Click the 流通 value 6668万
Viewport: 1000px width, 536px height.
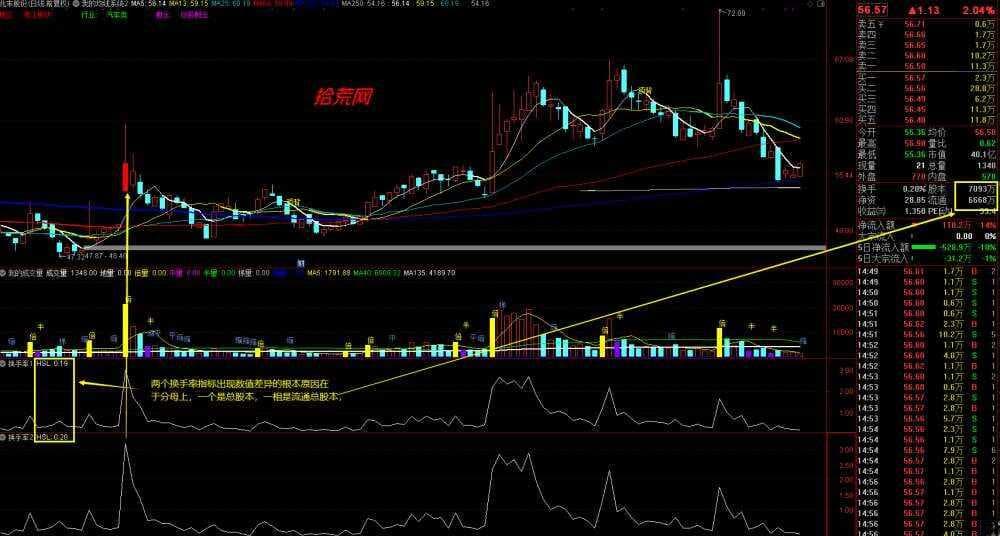click(982, 200)
